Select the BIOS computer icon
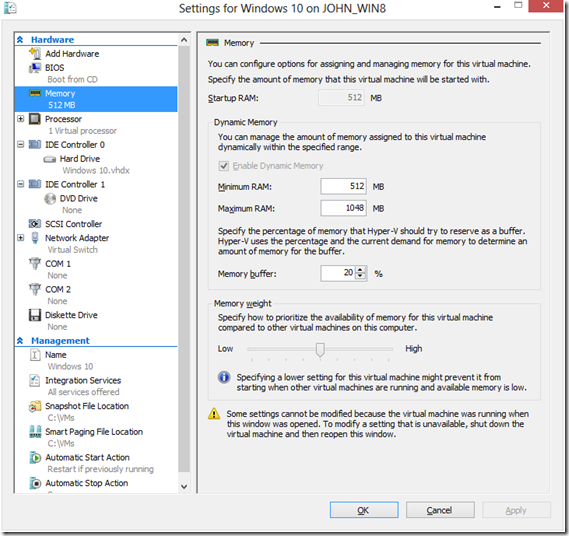The width and height of the screenshot is (569, 536). [x=35, y=68]
